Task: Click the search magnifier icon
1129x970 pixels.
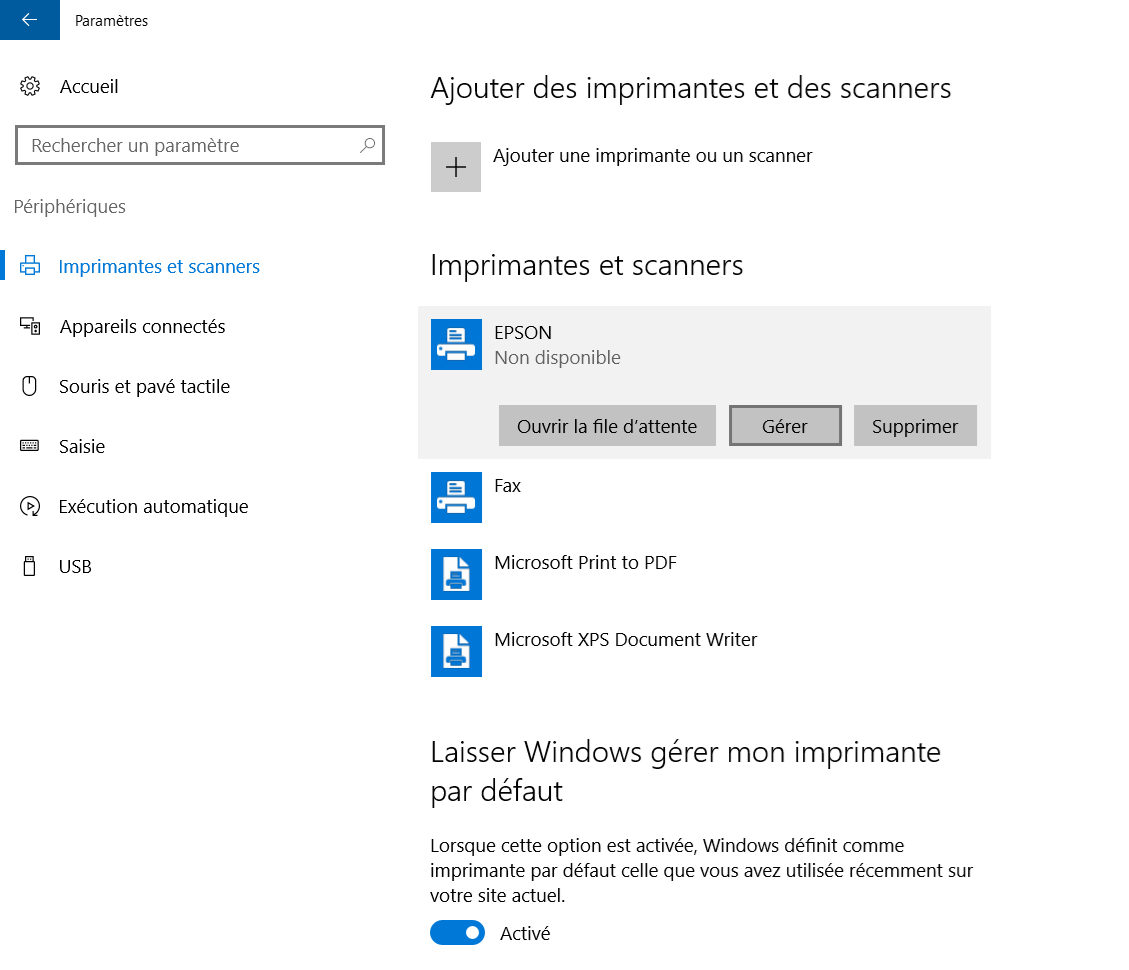Action: point(367,146)
